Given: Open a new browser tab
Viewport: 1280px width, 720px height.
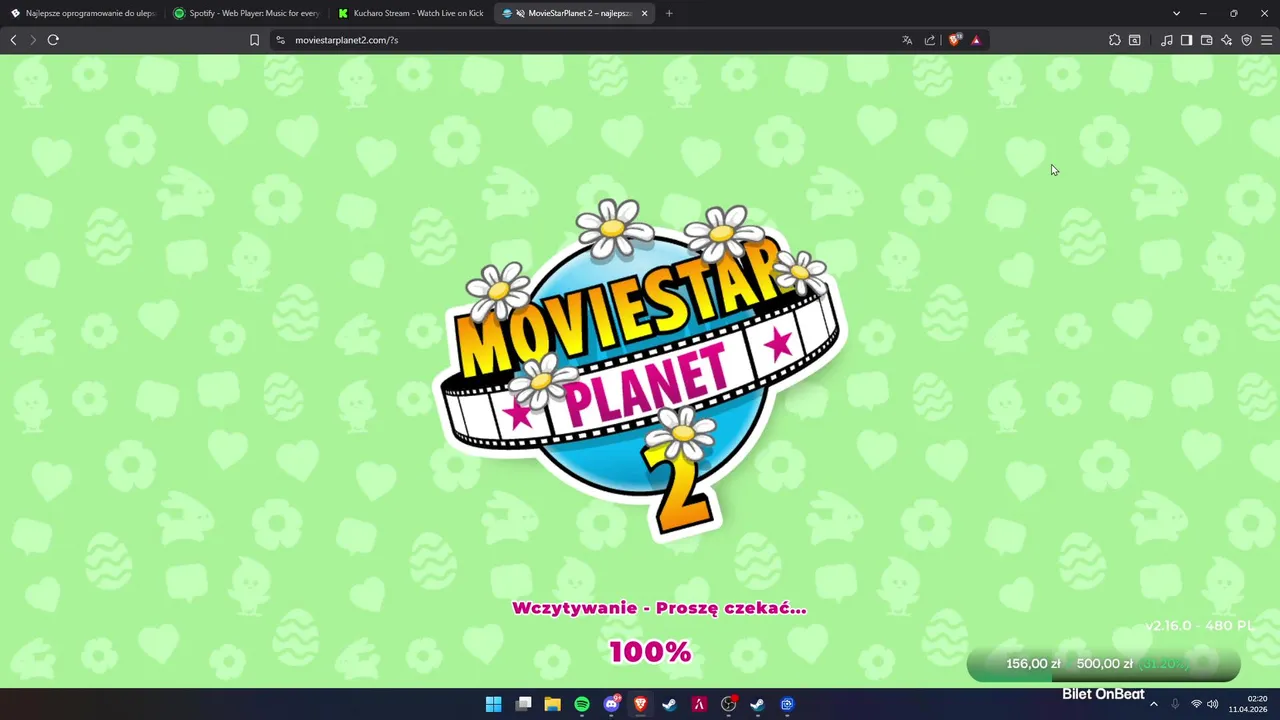Looking at the screenshot, I should click(x=669, y=13).
